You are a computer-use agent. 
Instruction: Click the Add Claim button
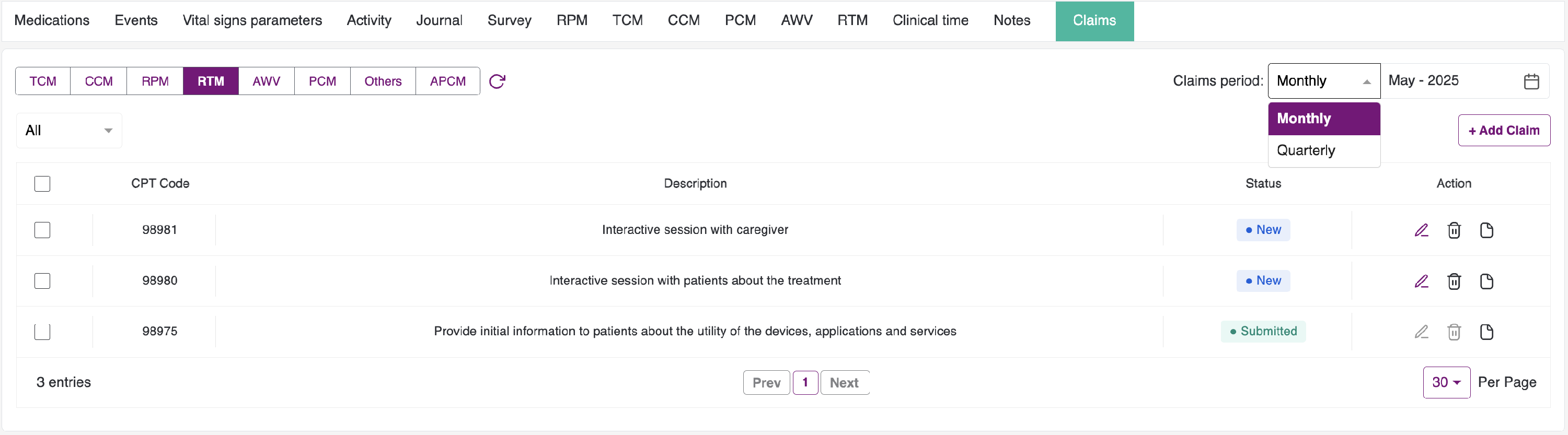pyautogui.click(x=1504, y=131)
